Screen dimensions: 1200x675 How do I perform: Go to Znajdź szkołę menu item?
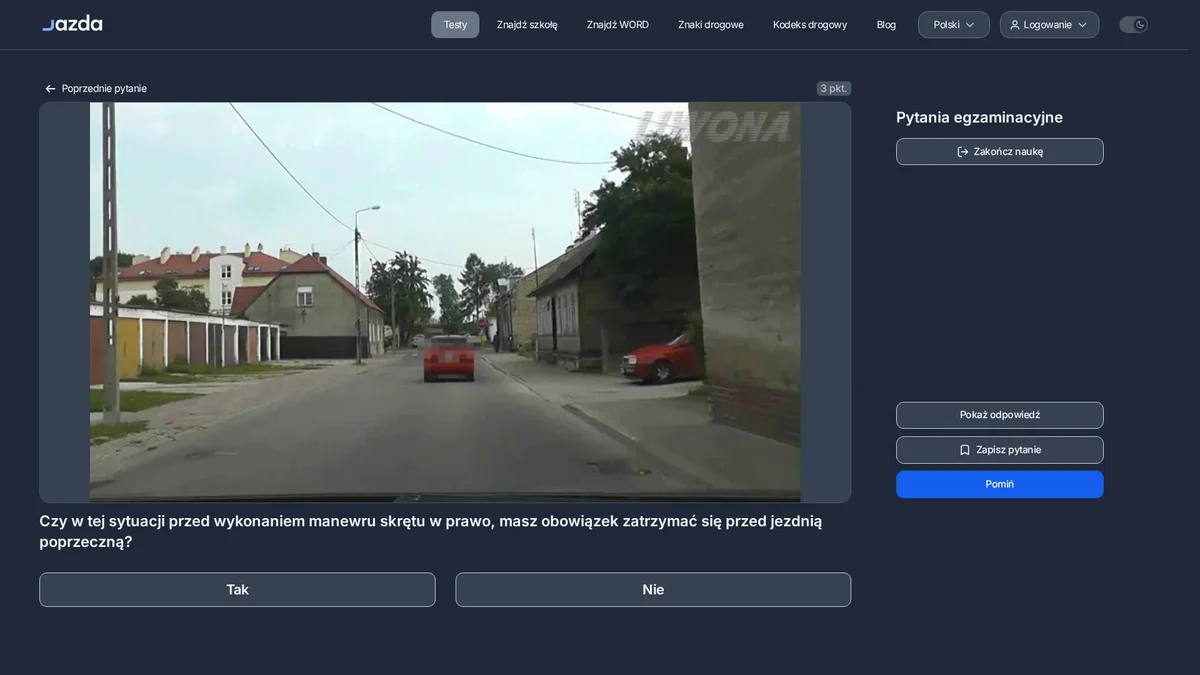[527, 25]
